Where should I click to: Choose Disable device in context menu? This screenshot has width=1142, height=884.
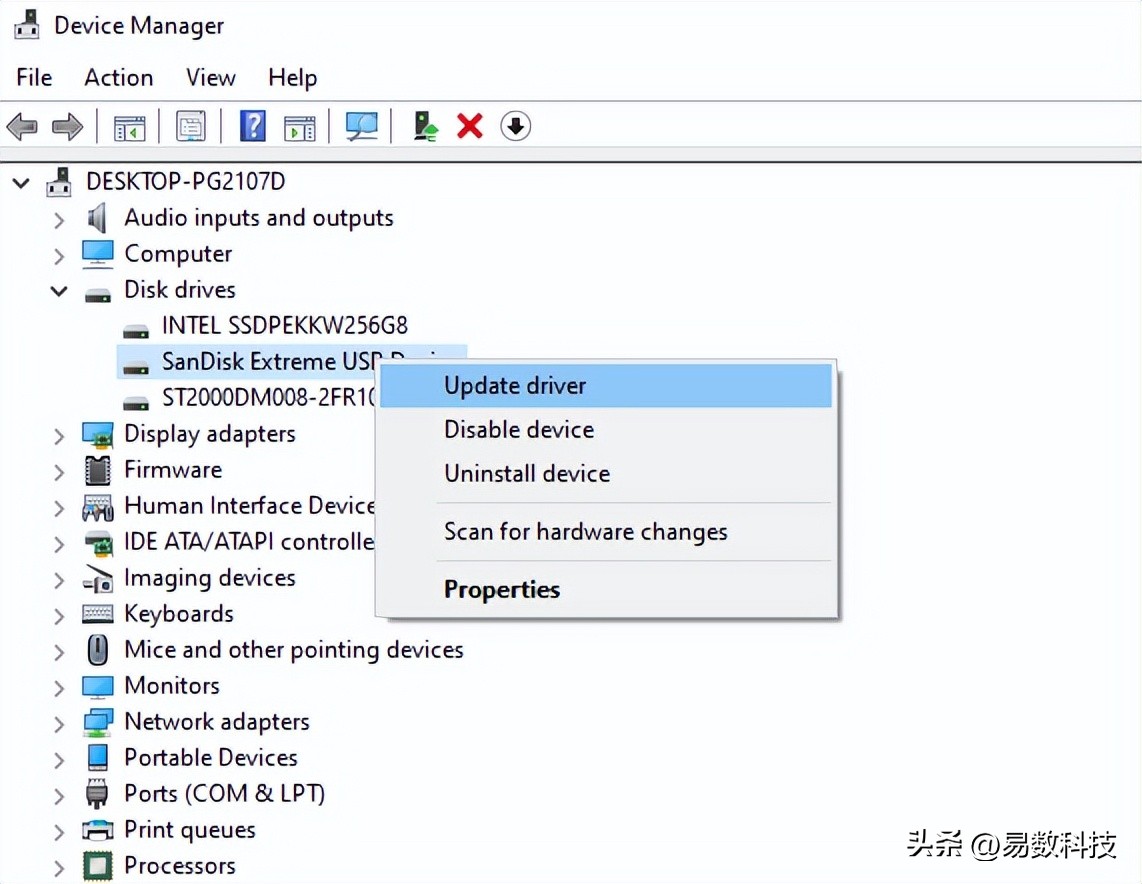pos(606,430)
